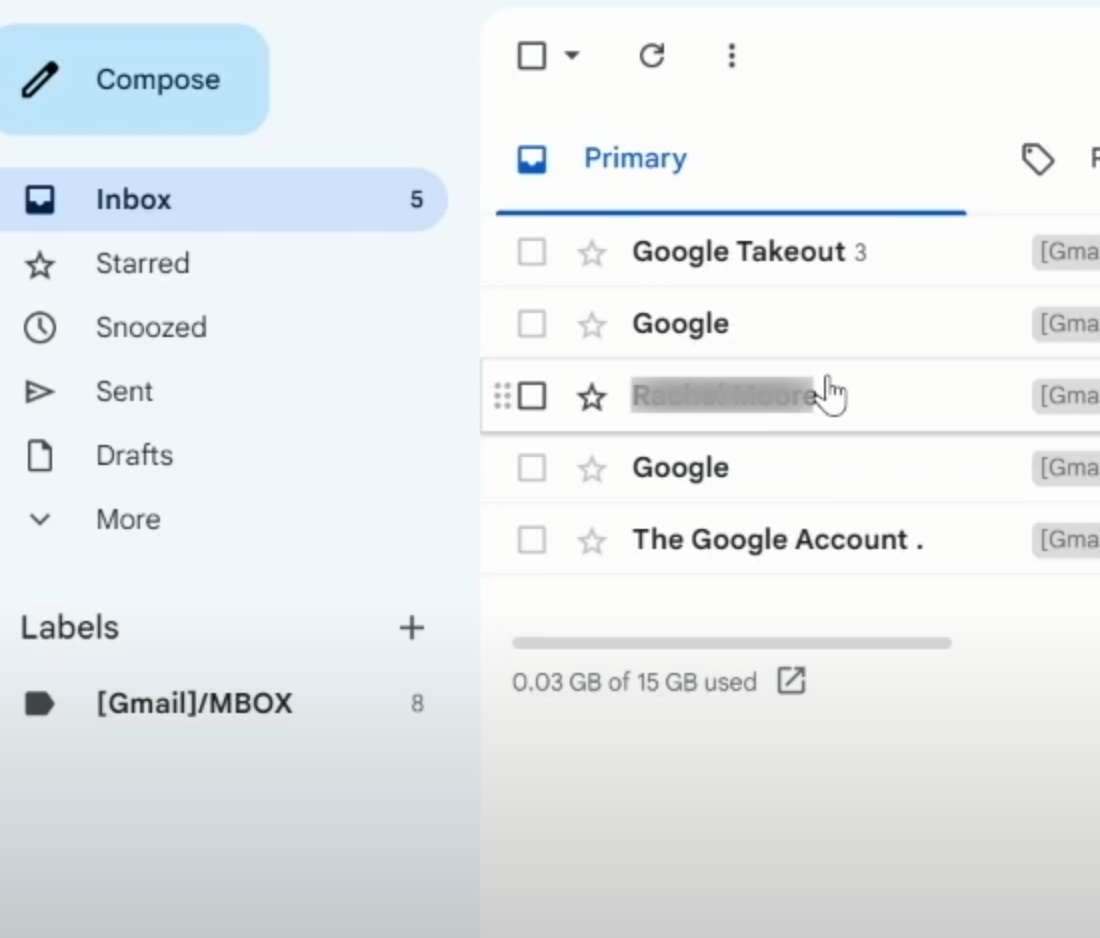Viewport: 1100px width, 938px height.
Task: Click the Drafts page icon
Action: click(x=39, y=455)
